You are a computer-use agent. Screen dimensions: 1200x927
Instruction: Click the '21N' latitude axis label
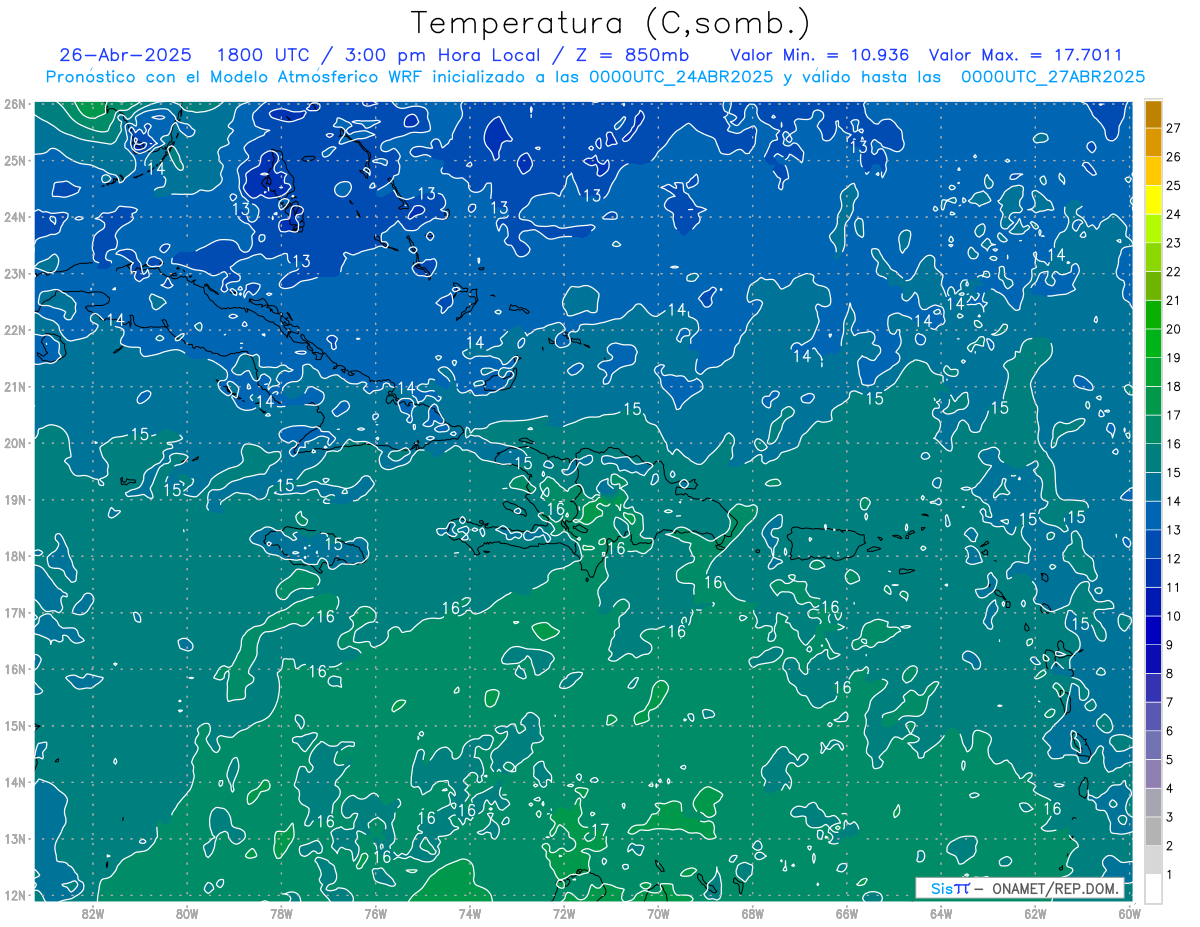click(x=15, y=387)
